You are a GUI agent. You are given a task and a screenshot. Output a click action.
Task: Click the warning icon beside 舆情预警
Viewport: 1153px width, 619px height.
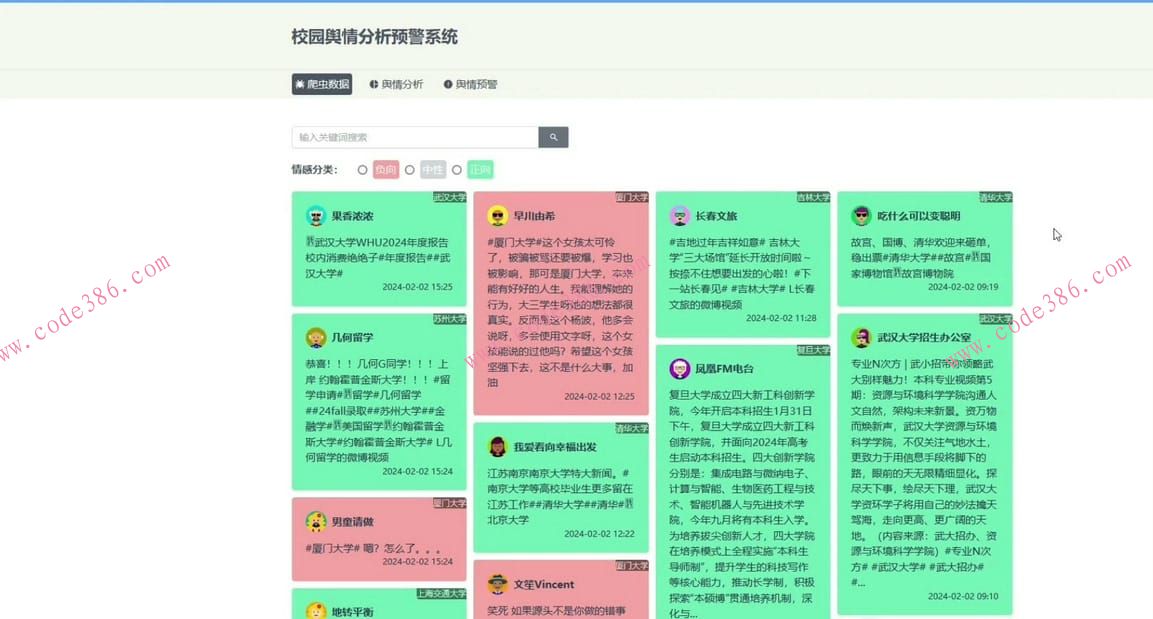pyautogui.click(x=448, y=84)
